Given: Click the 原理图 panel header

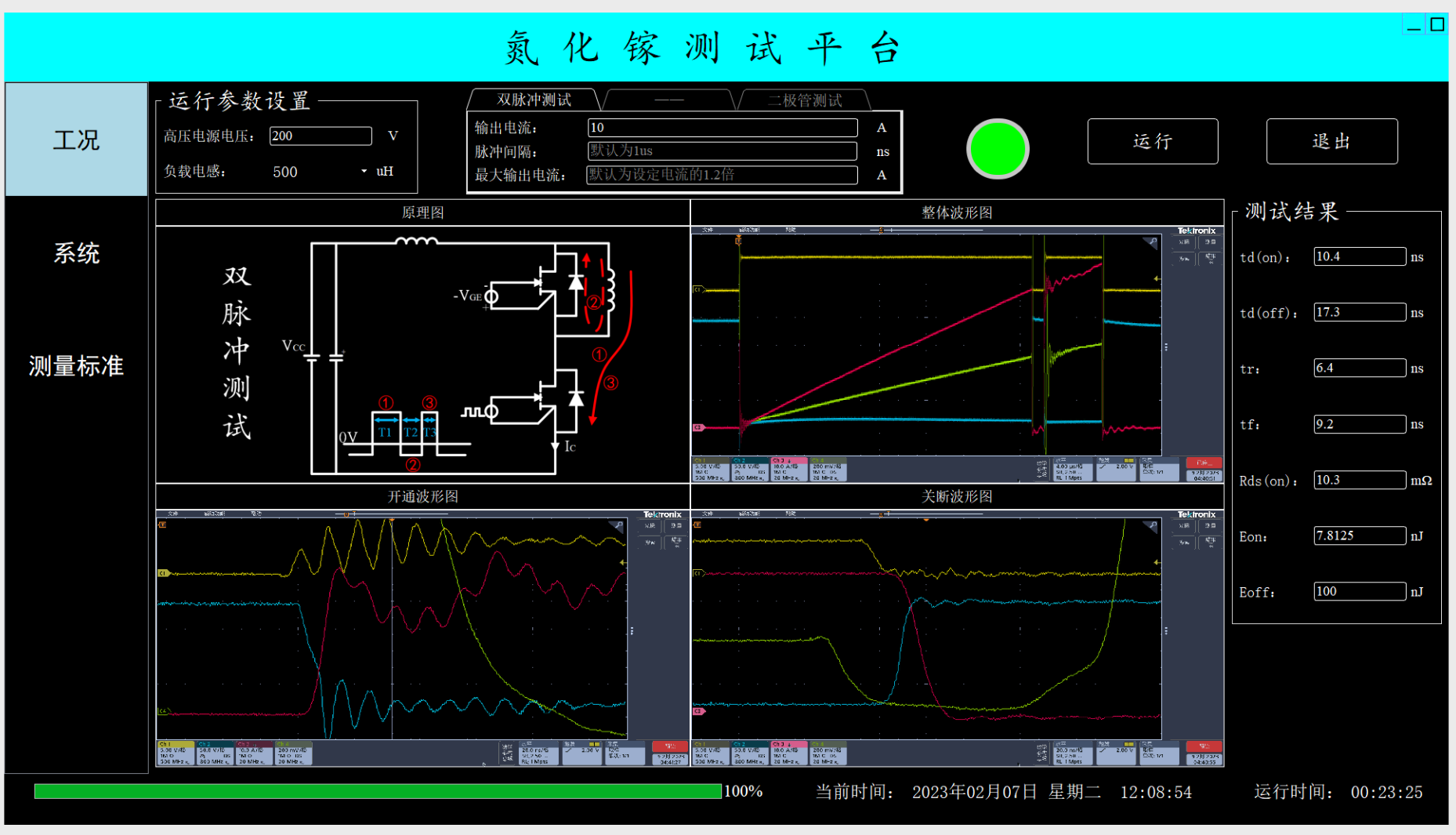Looking at the screenshot, I should point(422,212).
